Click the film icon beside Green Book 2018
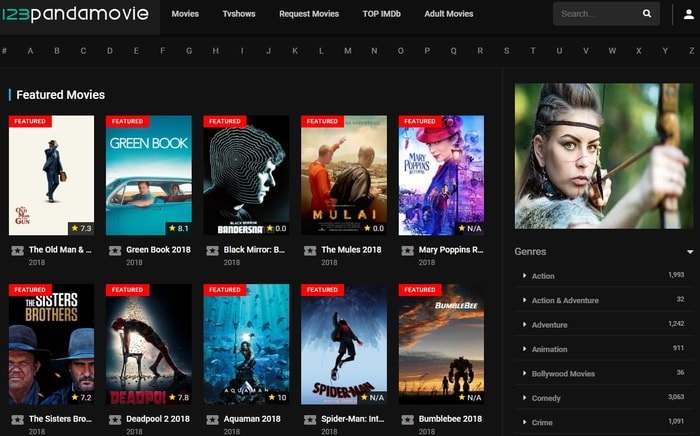 (115, 250)
